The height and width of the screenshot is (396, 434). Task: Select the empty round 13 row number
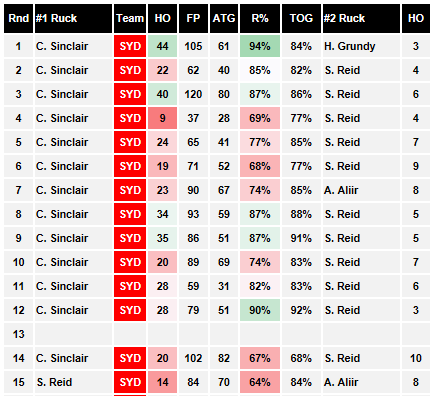[18, 334]
